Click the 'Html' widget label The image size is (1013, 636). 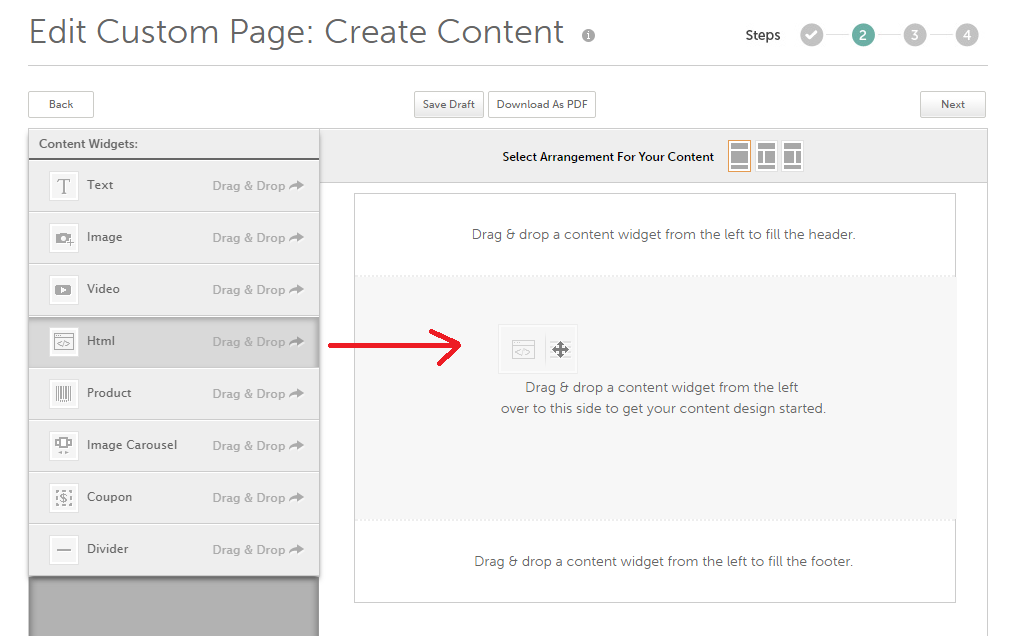coord(101,341)
